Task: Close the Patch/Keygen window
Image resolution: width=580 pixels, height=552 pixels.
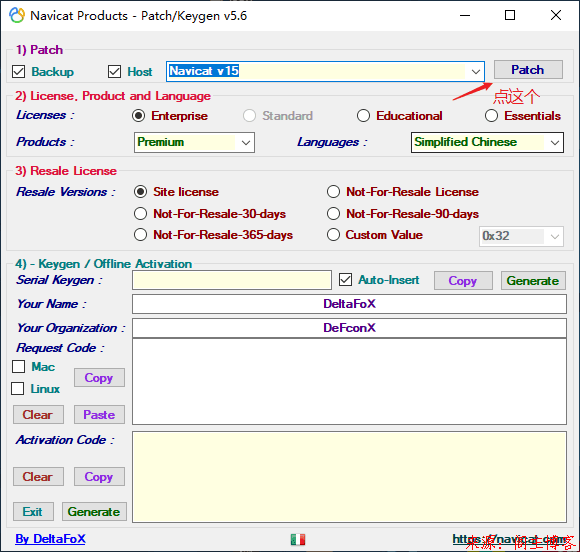Action: [556, 16]
